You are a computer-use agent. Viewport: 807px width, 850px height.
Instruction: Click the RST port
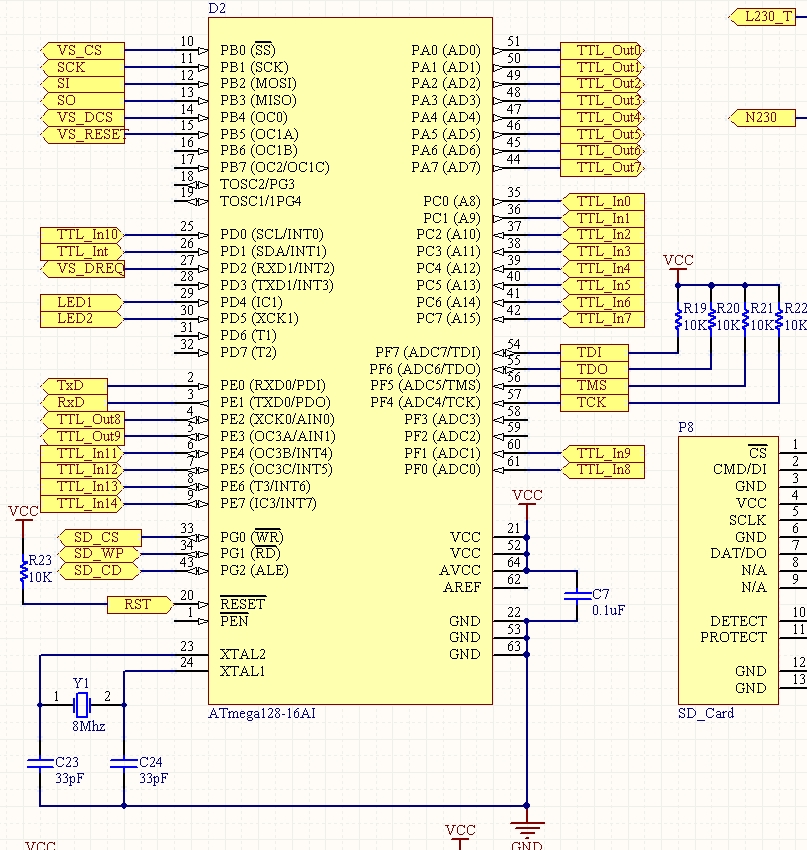pos(140,604)
